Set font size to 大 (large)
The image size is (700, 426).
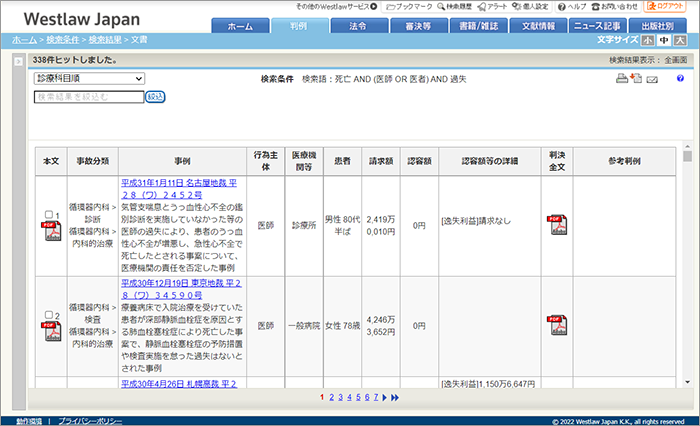point(680,40)
